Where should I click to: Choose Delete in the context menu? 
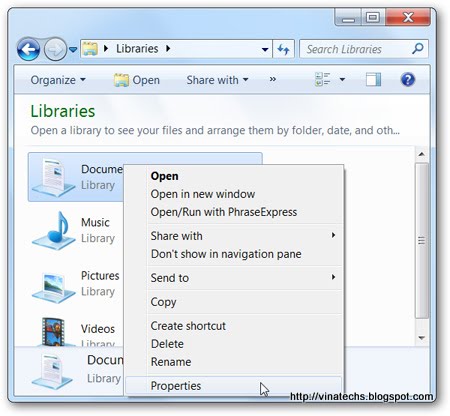(x=235, y=344)
